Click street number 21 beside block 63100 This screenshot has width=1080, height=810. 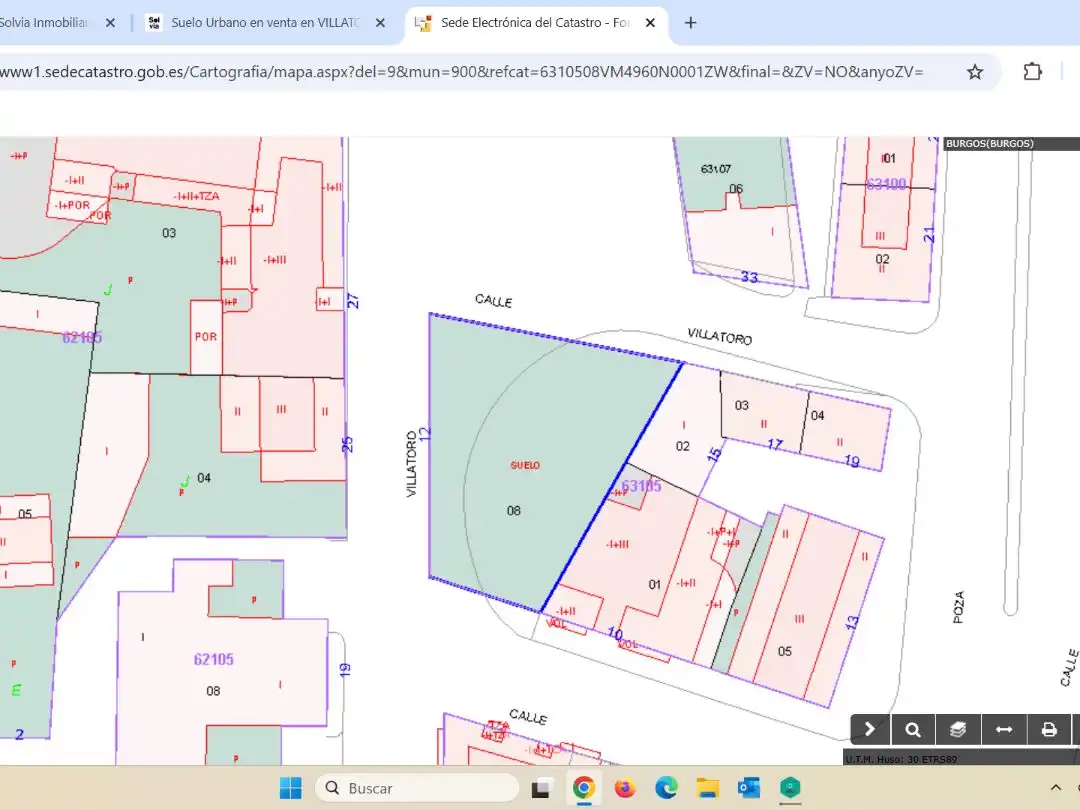point(929,234)
